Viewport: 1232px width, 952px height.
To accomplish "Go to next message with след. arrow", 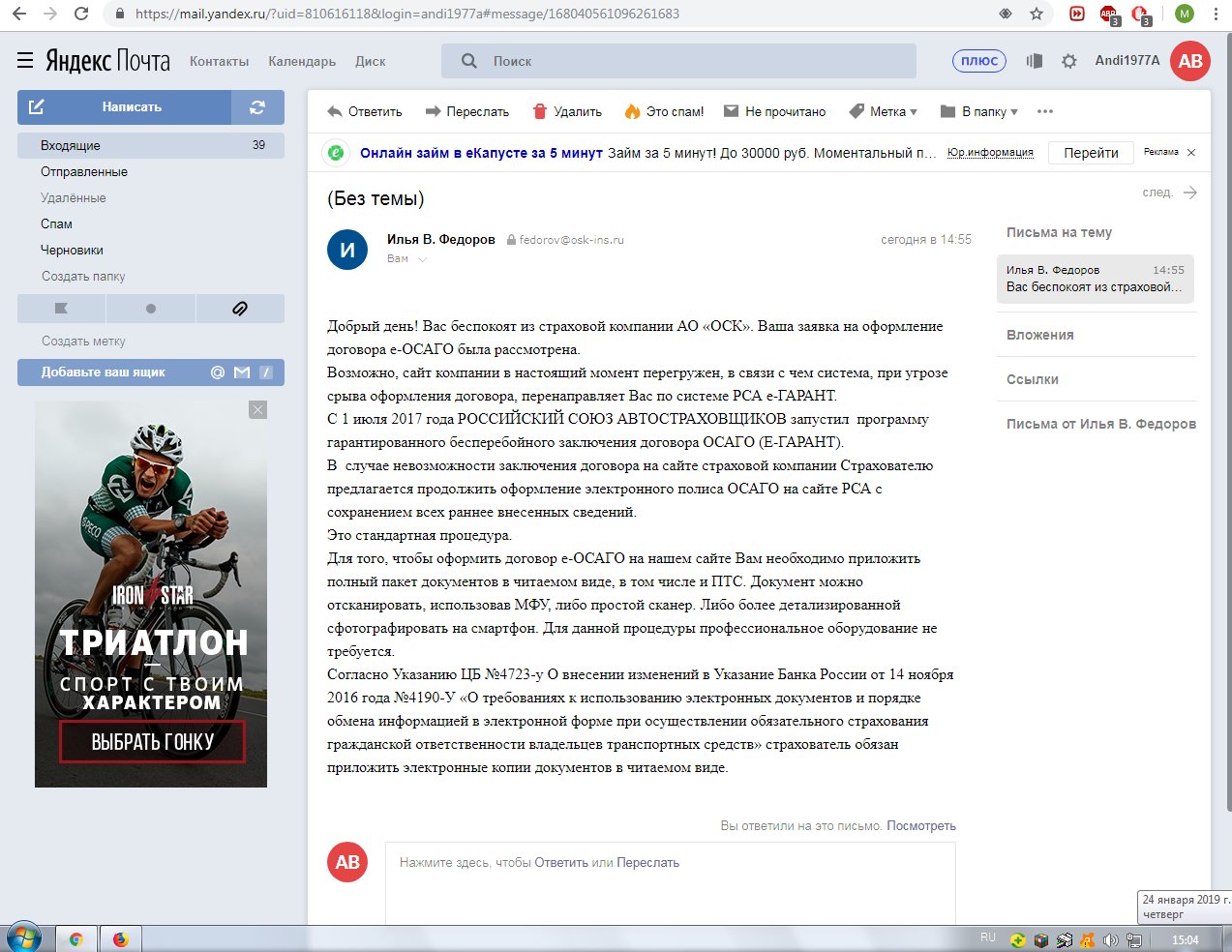I will pos(1170,193).
